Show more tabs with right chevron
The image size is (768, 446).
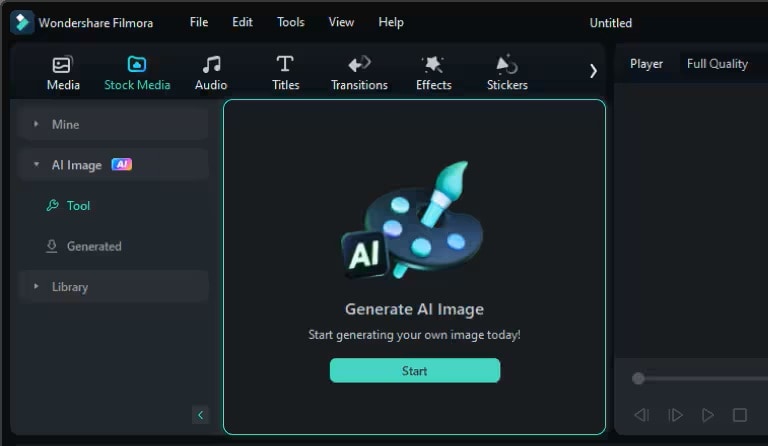click(593, 71)
